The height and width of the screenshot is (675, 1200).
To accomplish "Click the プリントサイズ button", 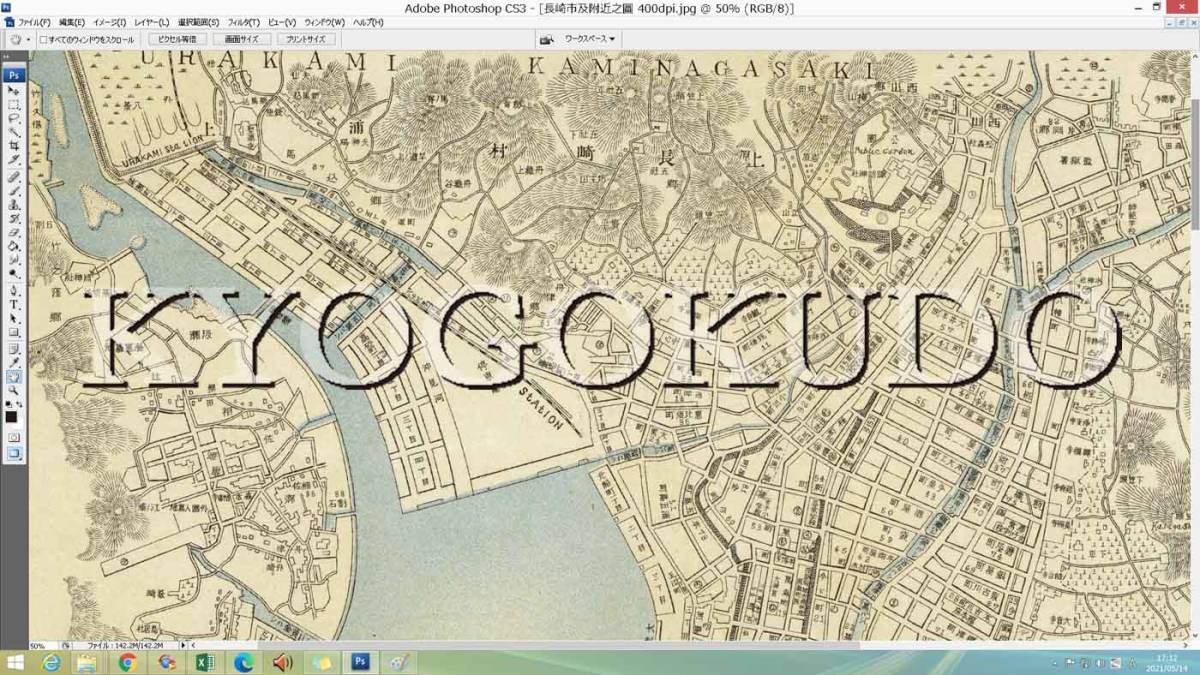I will [x=305, y=39].
